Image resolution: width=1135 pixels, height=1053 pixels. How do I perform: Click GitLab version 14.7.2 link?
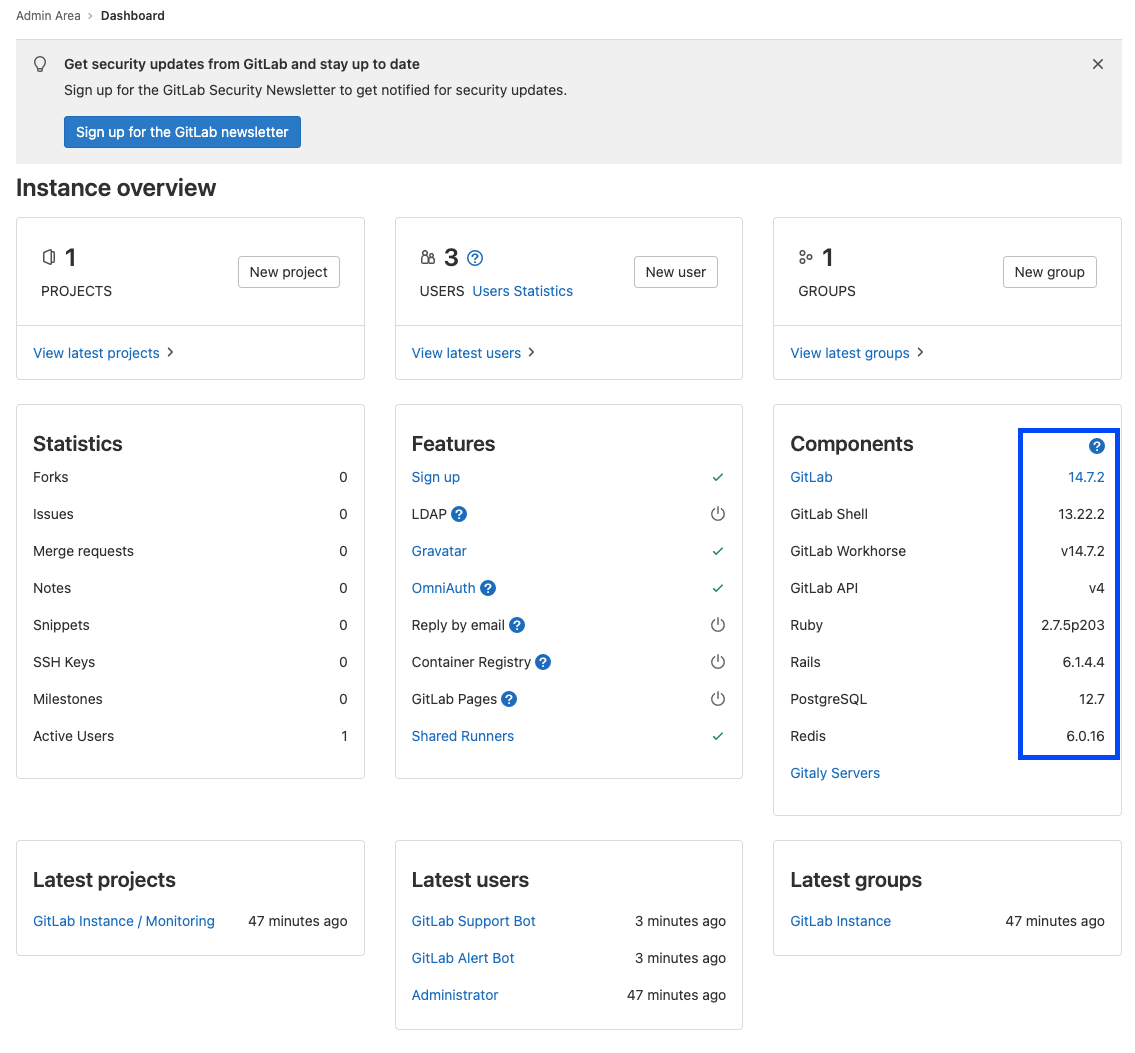[x=1086, y=477]
